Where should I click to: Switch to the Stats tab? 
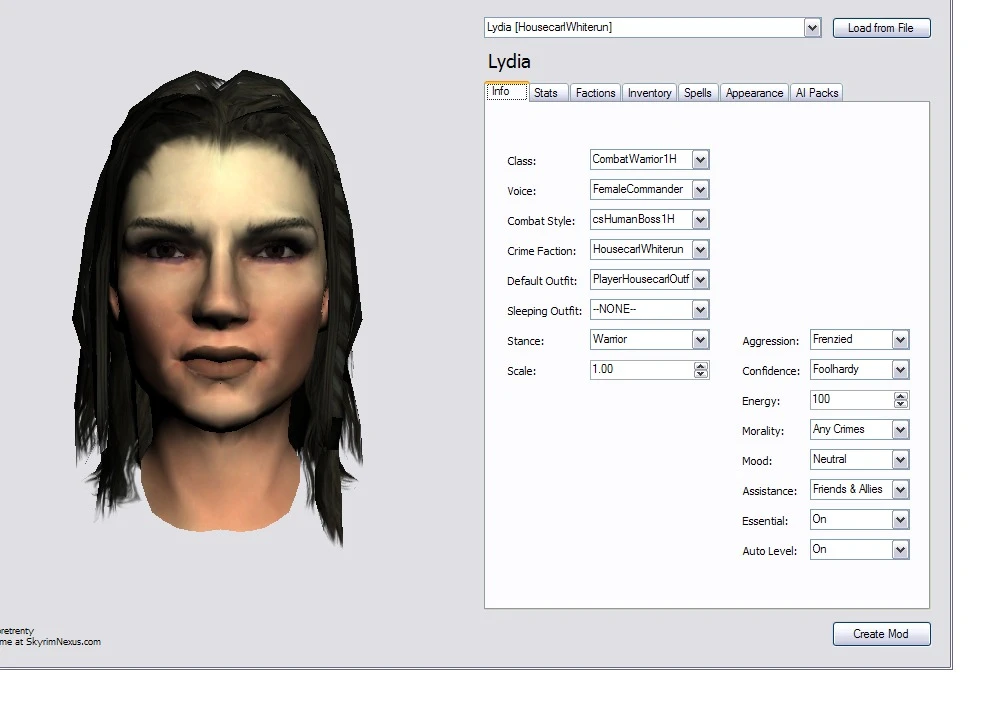tap(546, 93)
